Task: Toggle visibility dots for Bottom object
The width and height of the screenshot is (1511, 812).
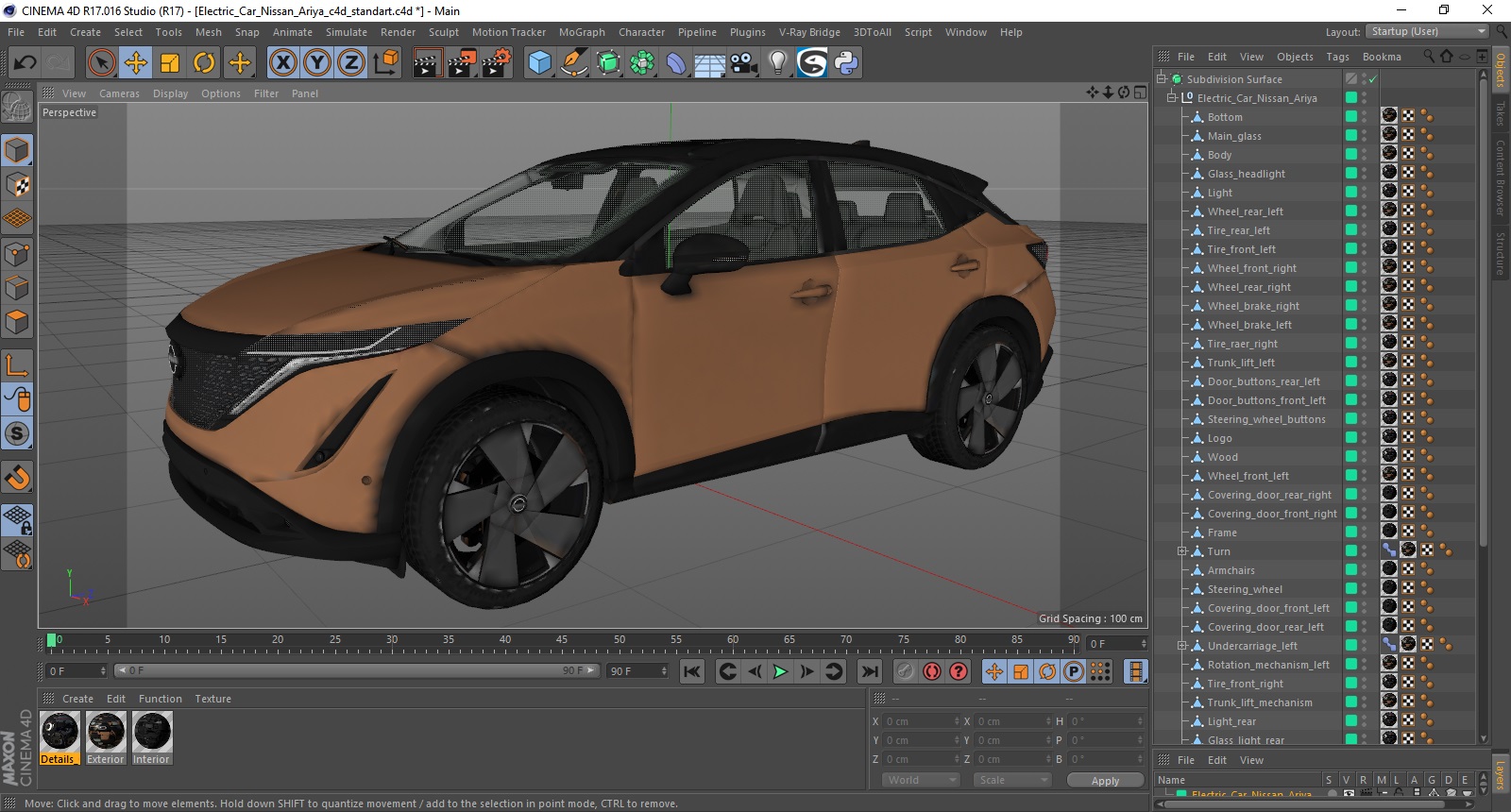Action: tap(1365, 117)
